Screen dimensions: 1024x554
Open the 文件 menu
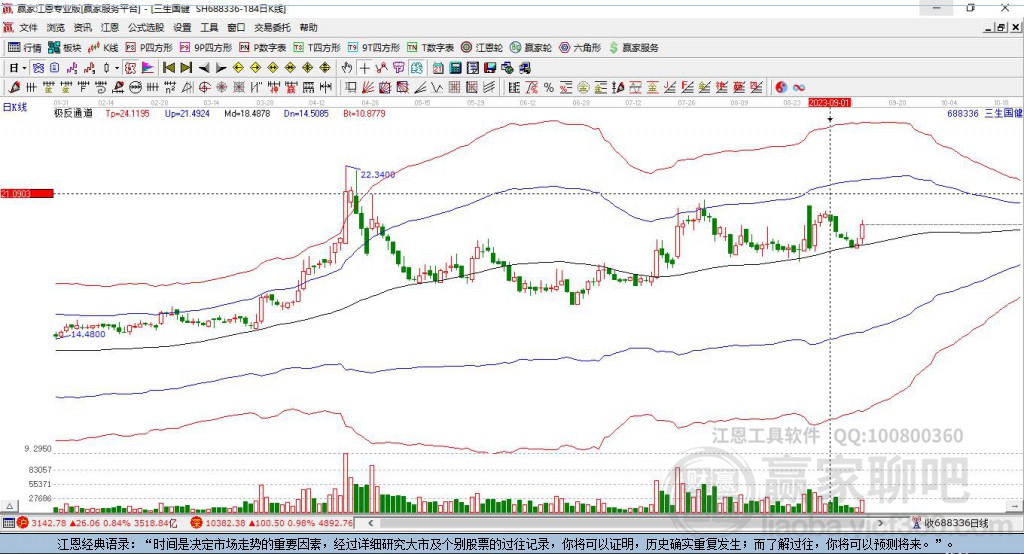click(28, 27)
